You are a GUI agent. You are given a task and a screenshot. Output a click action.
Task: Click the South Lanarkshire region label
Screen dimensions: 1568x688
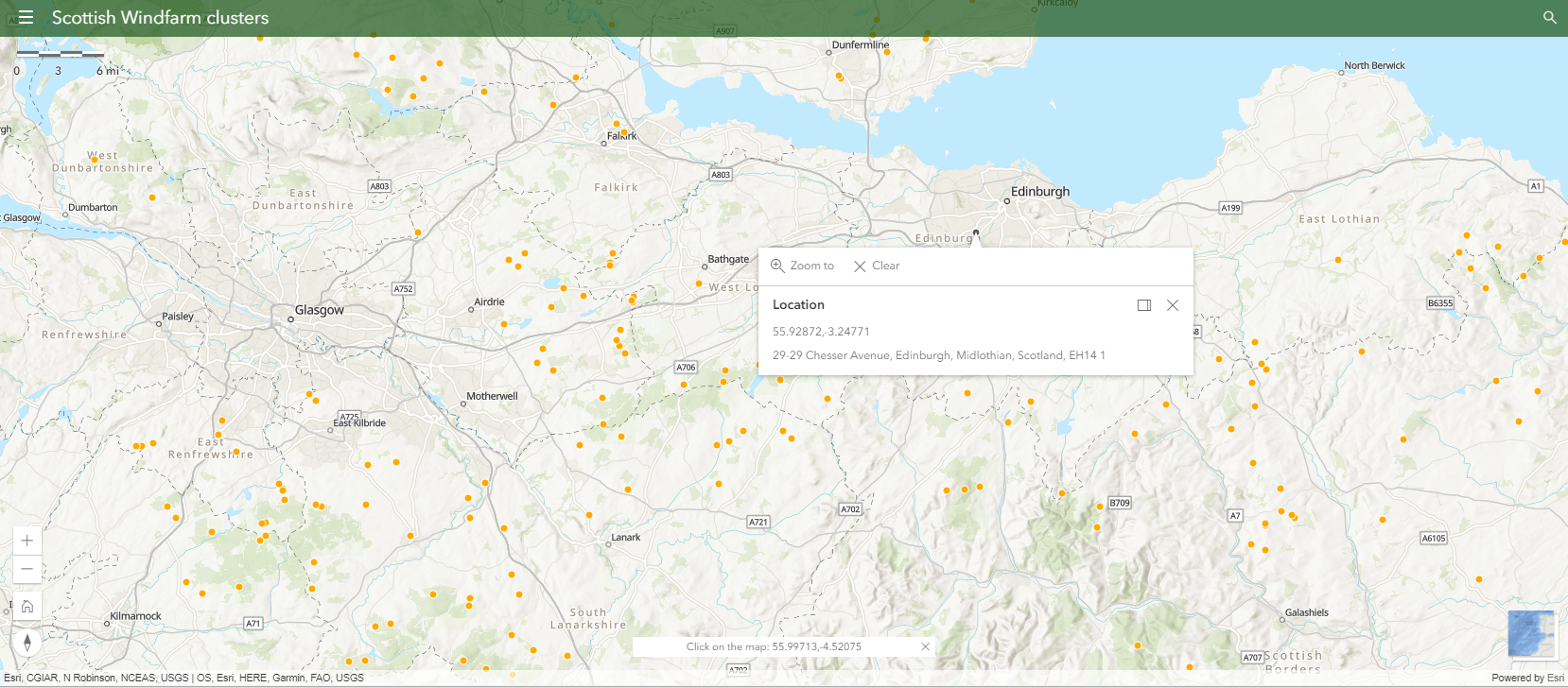coord(588,618)
